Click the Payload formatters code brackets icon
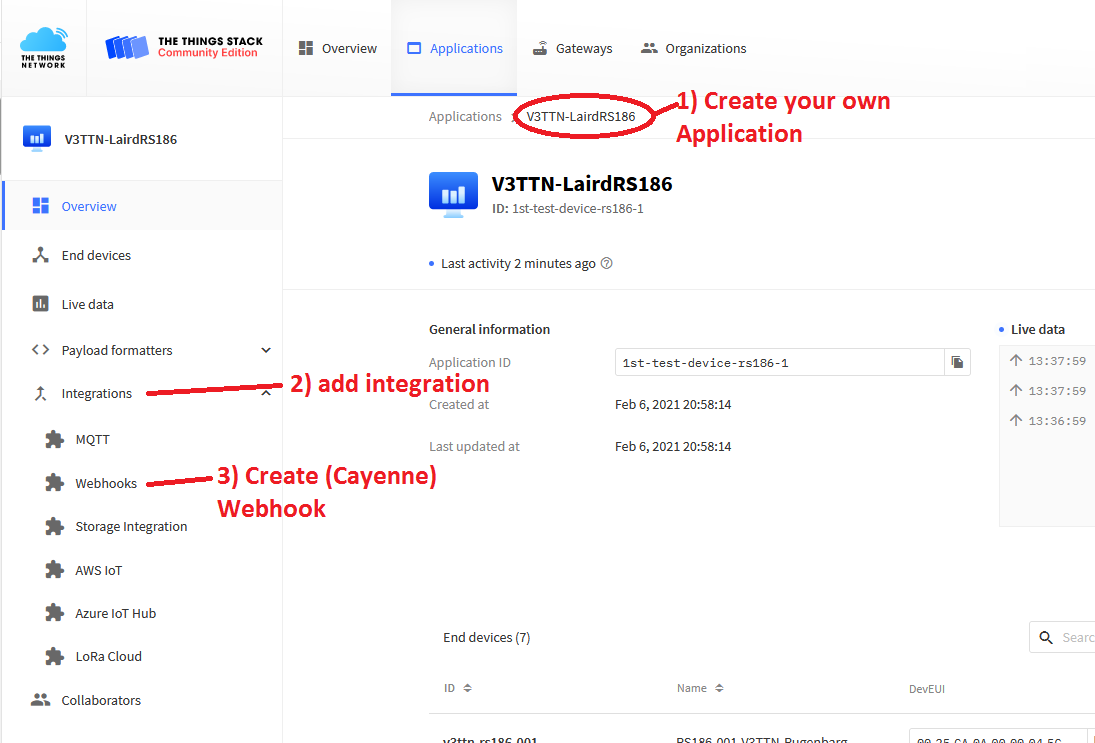The height and width of the screenshot is (743, 1095). click(41, 350)
